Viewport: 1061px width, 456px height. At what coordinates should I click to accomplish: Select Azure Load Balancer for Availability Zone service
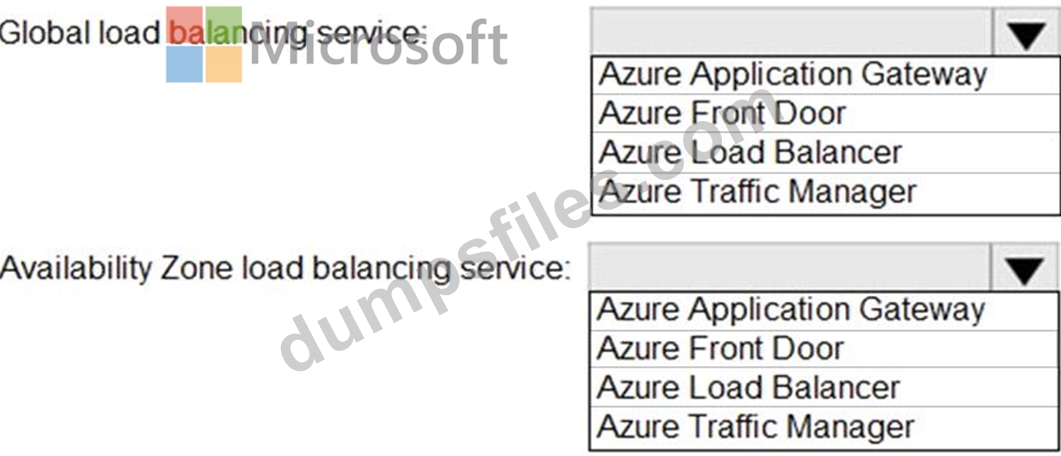pos(823,388)
